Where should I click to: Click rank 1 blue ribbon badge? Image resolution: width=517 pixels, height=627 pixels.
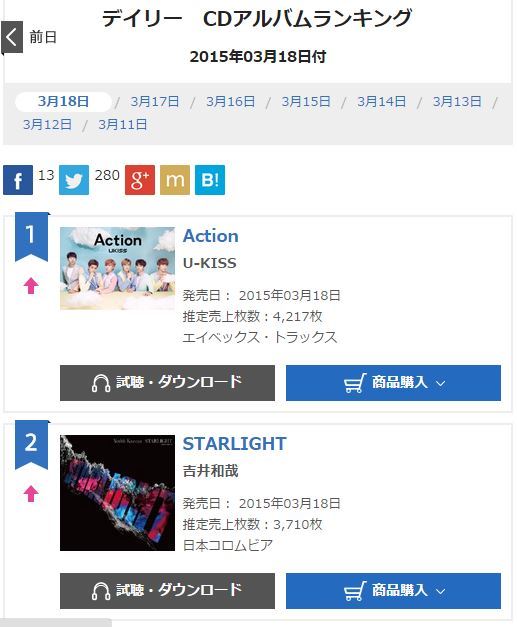[31, 237]
